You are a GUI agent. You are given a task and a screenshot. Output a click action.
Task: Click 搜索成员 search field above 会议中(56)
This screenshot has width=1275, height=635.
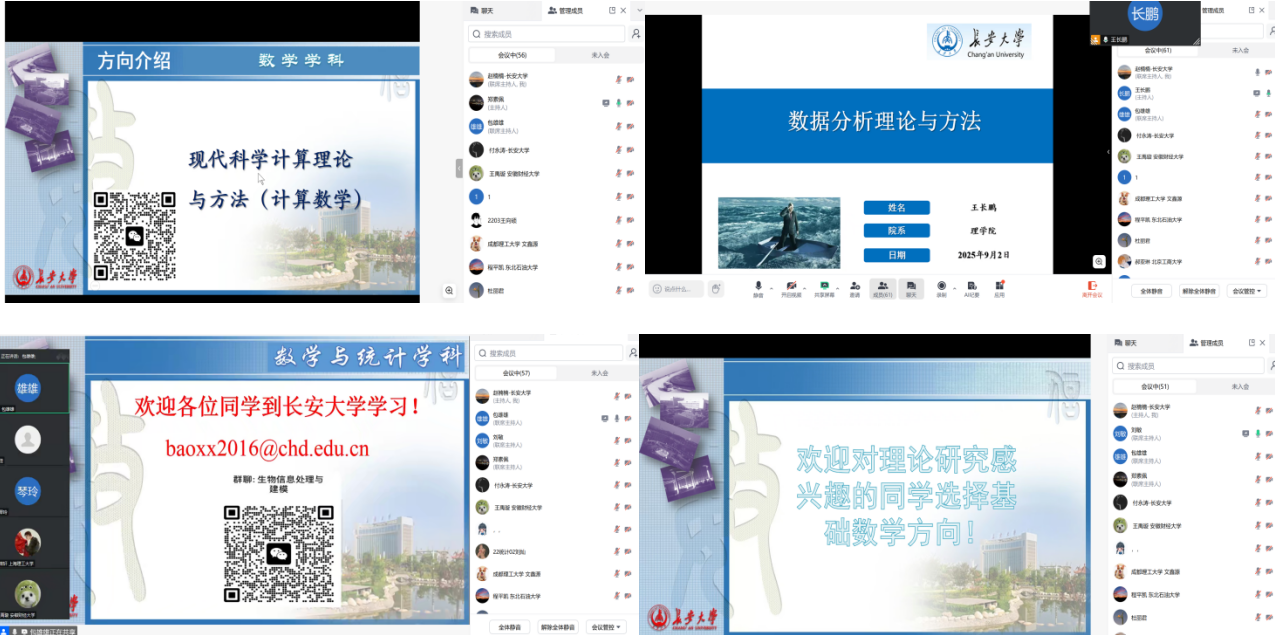(x=545, y=33)
